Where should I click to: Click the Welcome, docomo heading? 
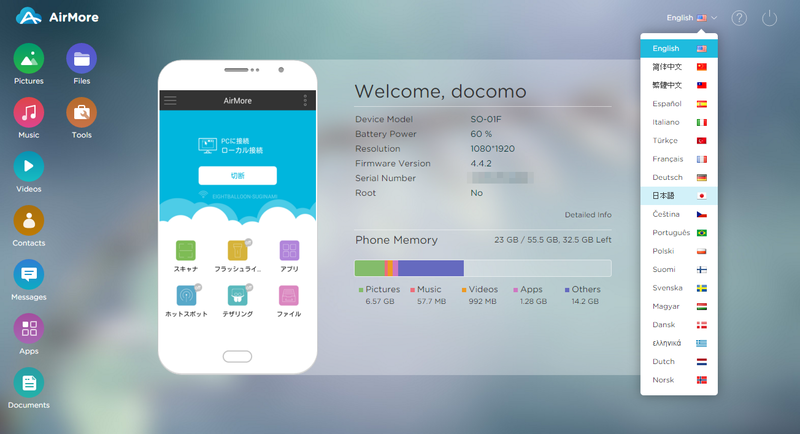tap(440, 91)
